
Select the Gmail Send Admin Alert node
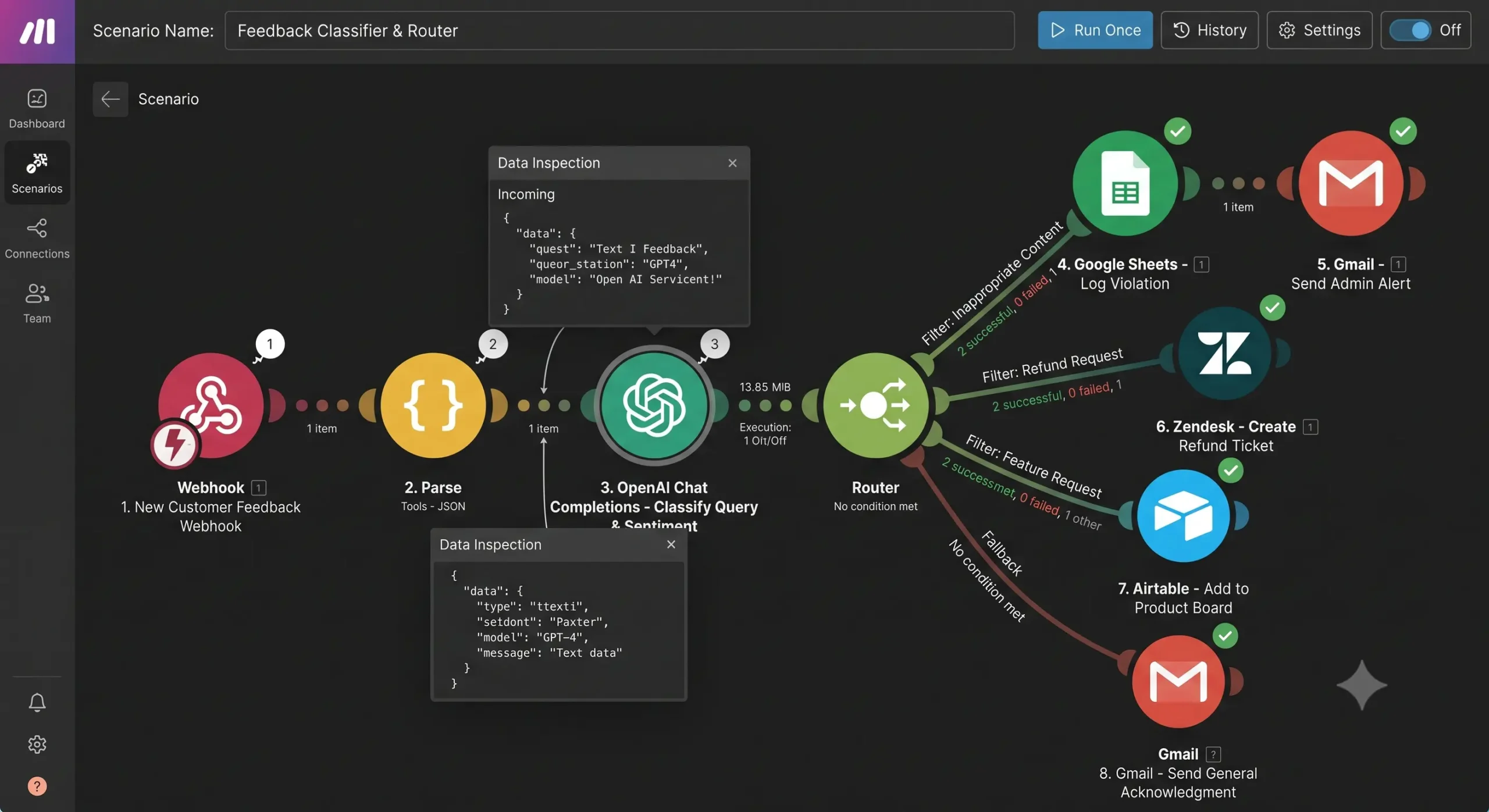point(1351,183)
